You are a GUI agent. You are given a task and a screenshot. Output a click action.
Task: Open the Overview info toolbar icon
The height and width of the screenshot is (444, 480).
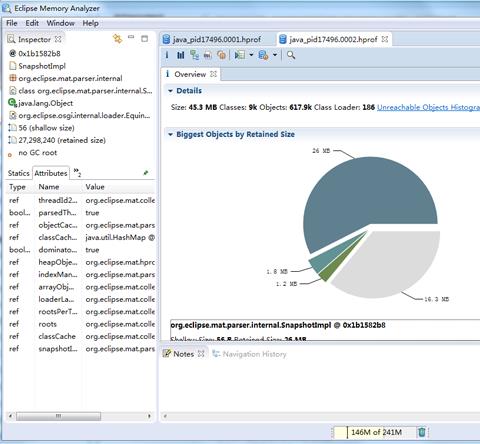pyautogui.click(x=167, y=55)
